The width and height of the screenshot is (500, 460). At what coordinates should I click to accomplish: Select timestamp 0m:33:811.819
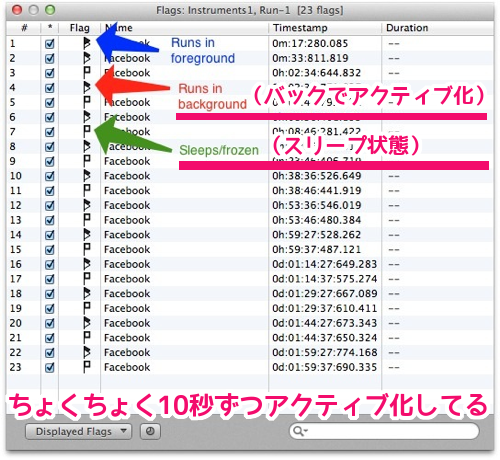310,58
